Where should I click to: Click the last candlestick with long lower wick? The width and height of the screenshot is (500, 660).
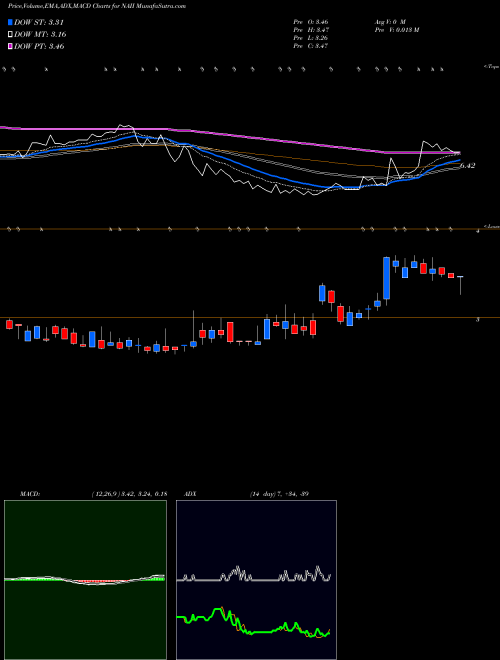click(x=460, y=285)
